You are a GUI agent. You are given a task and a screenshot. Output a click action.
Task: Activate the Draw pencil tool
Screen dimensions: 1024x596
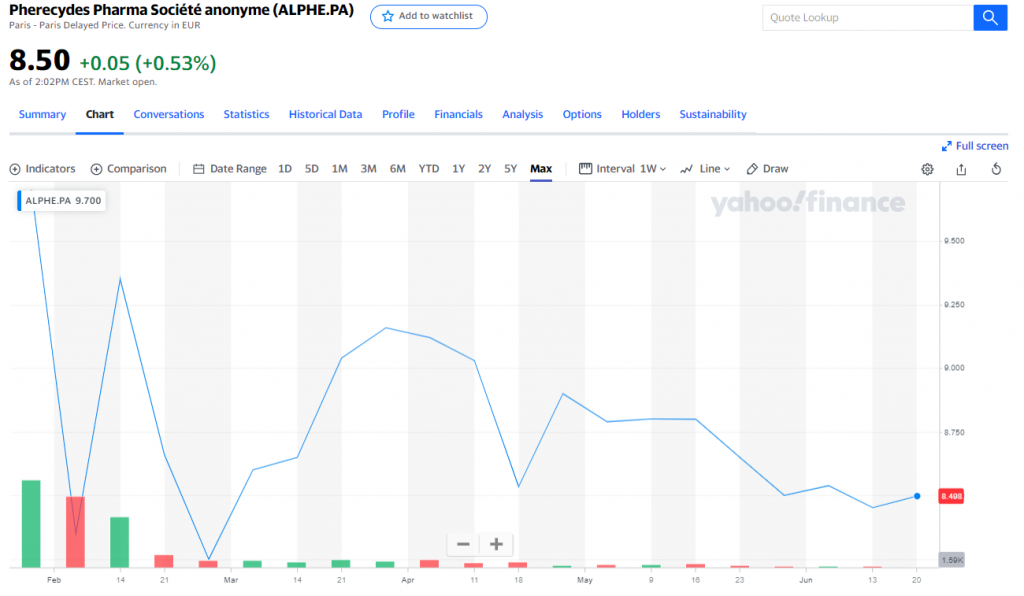767,169
